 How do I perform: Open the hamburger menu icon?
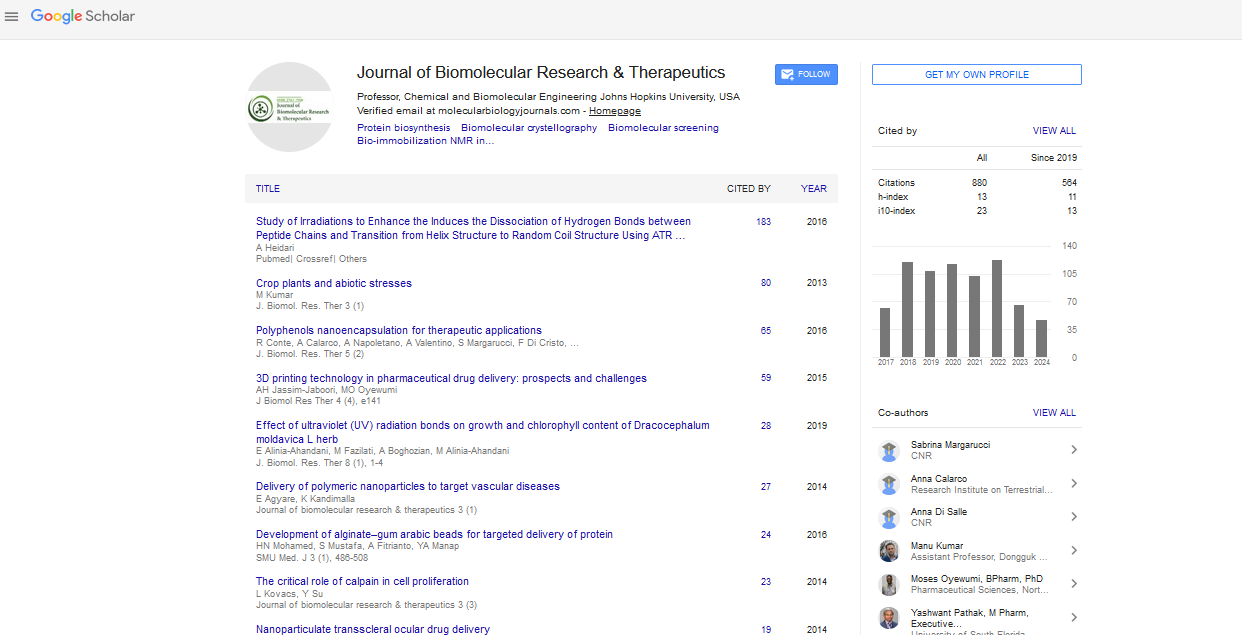click(12, 16)
